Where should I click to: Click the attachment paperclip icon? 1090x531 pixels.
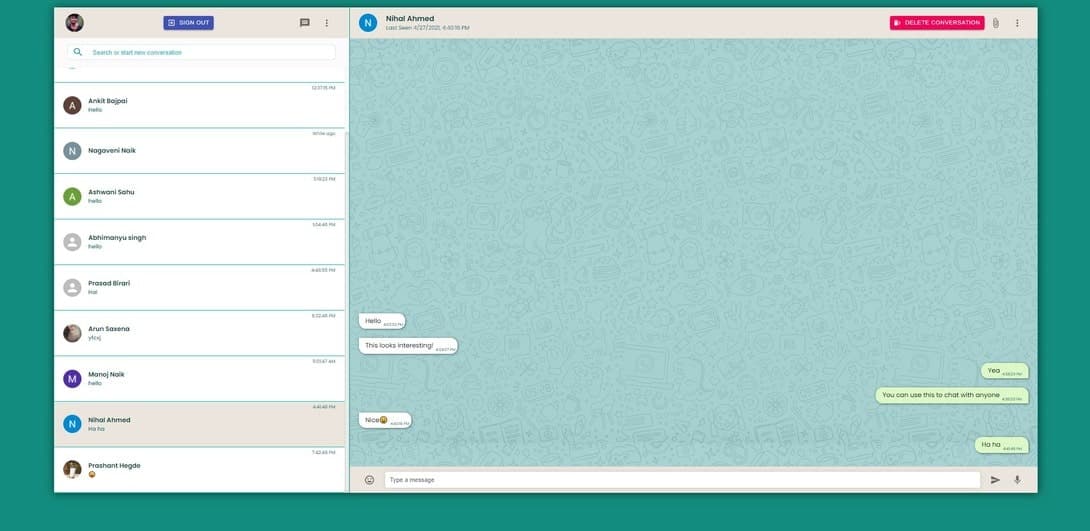click(996, 23)
